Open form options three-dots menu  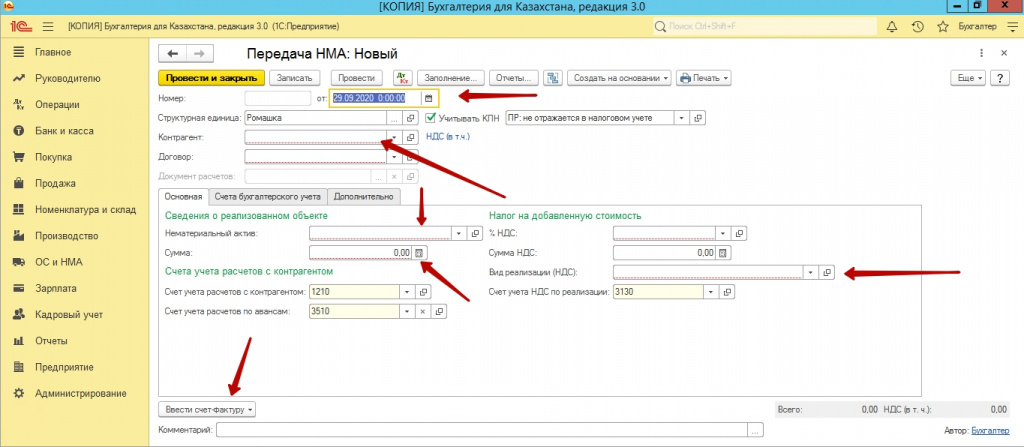pos(981,54)
